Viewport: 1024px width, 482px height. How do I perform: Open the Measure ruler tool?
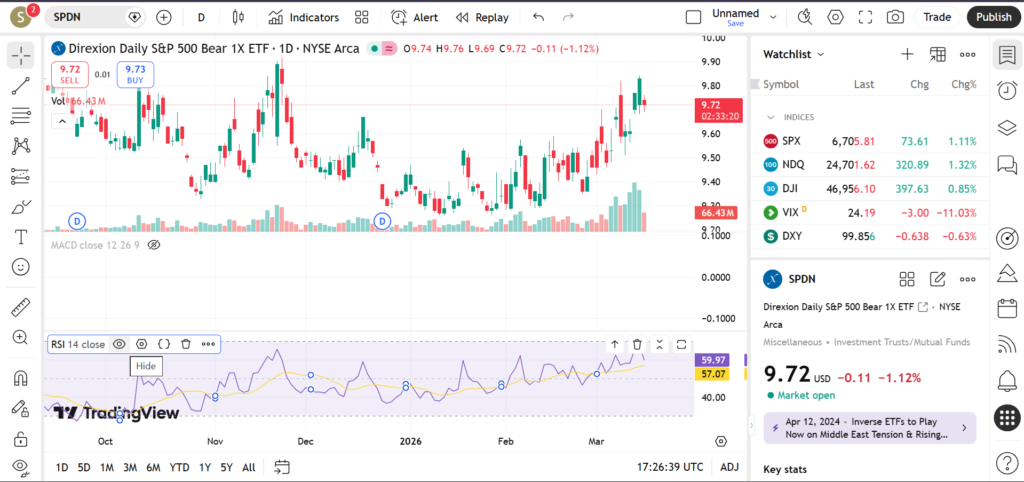[20, 307]
